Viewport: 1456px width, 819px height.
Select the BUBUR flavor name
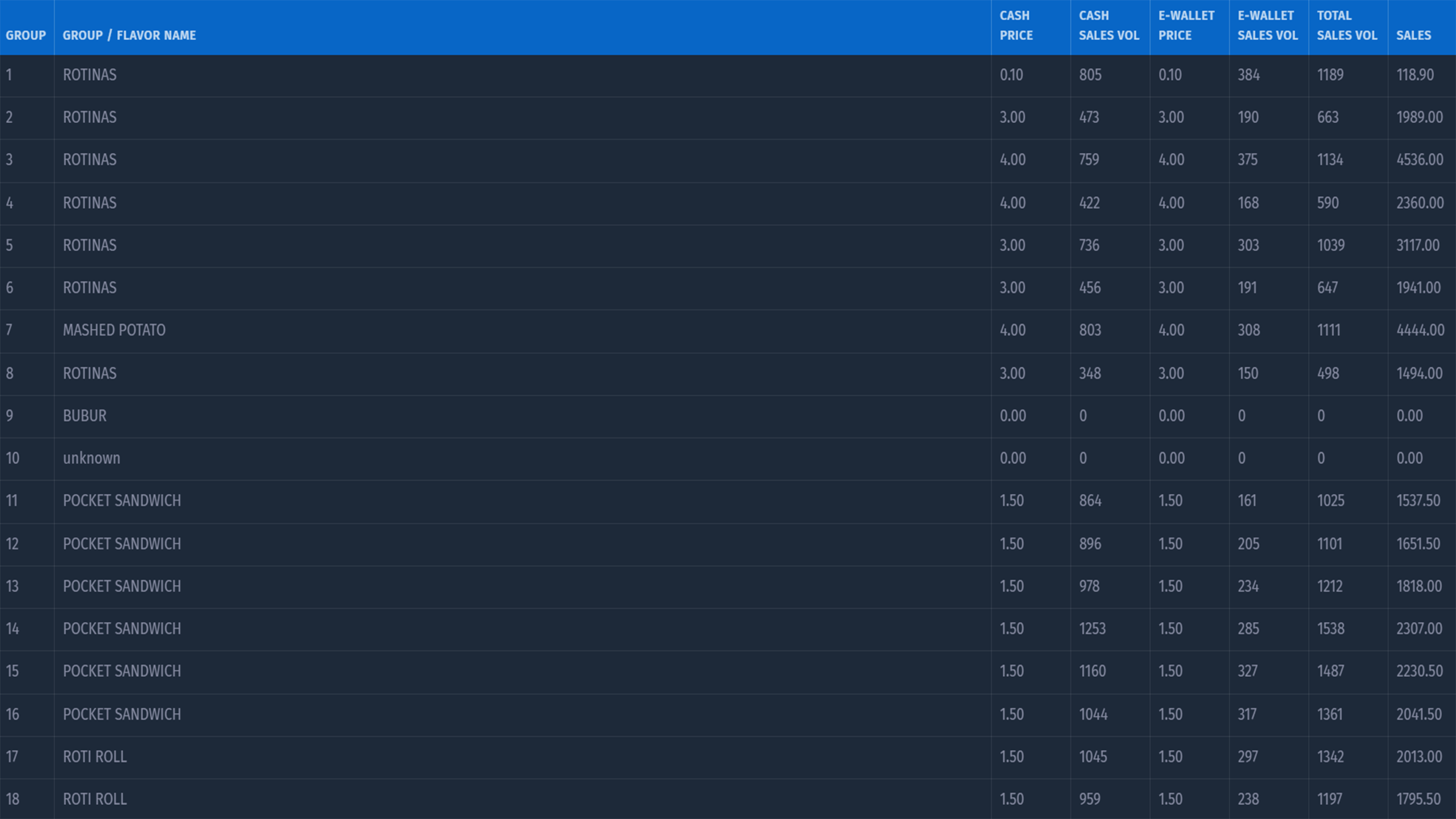click(x=85, y=416)
